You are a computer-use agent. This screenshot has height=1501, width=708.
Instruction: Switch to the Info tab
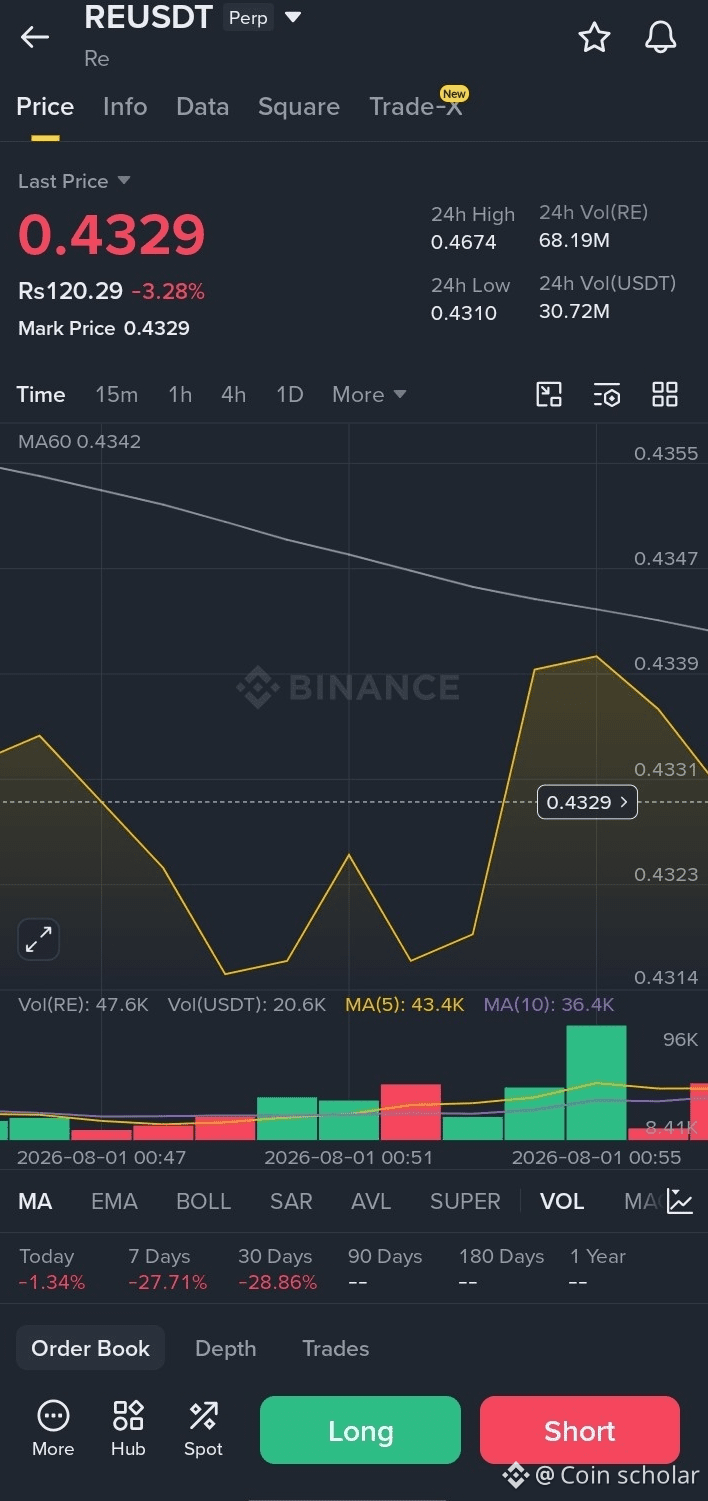pyautogui.click(x=125, y=106)
